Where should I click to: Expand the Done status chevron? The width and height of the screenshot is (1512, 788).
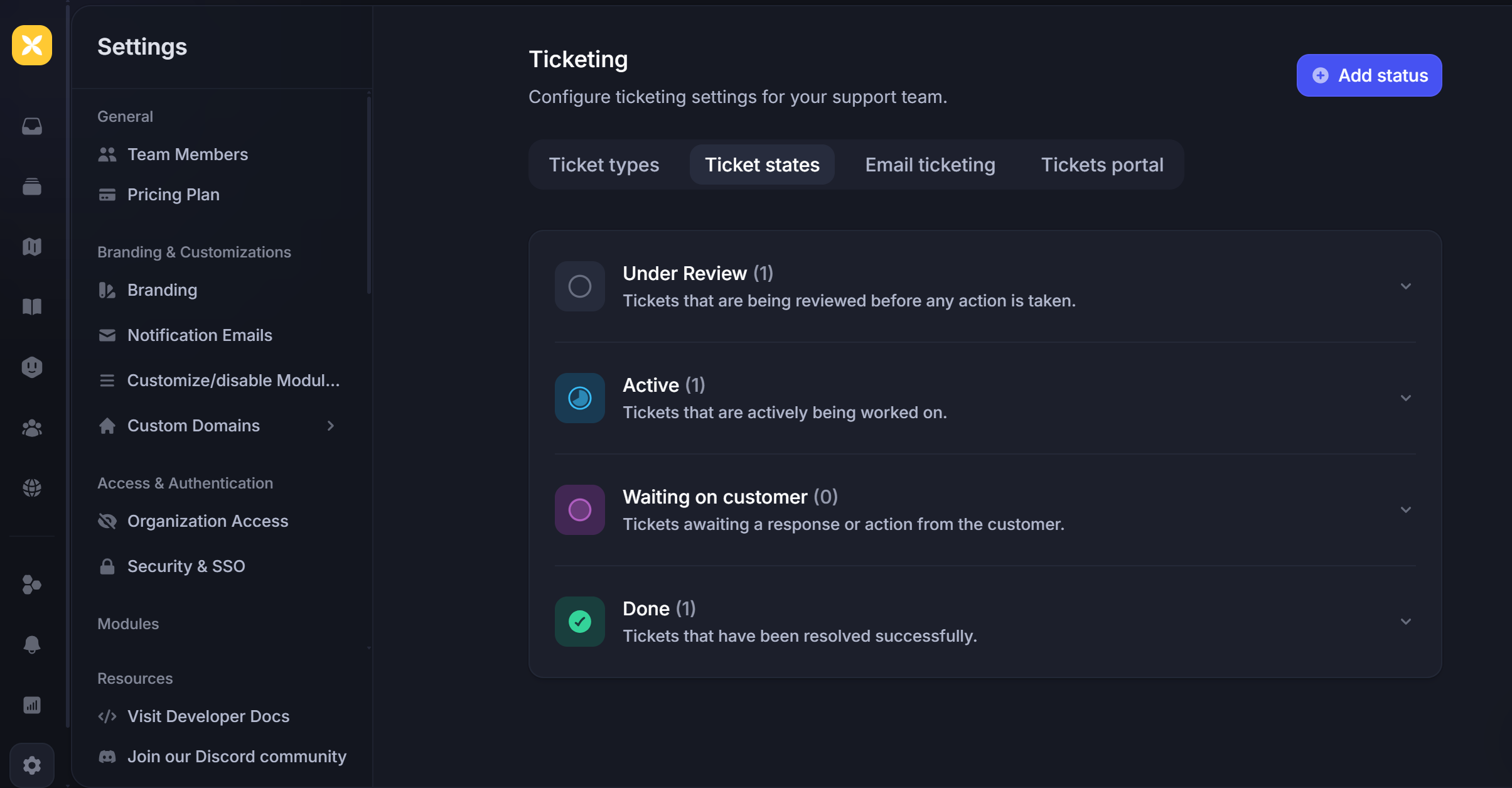pyautogui.click(x=1405, y=622)
